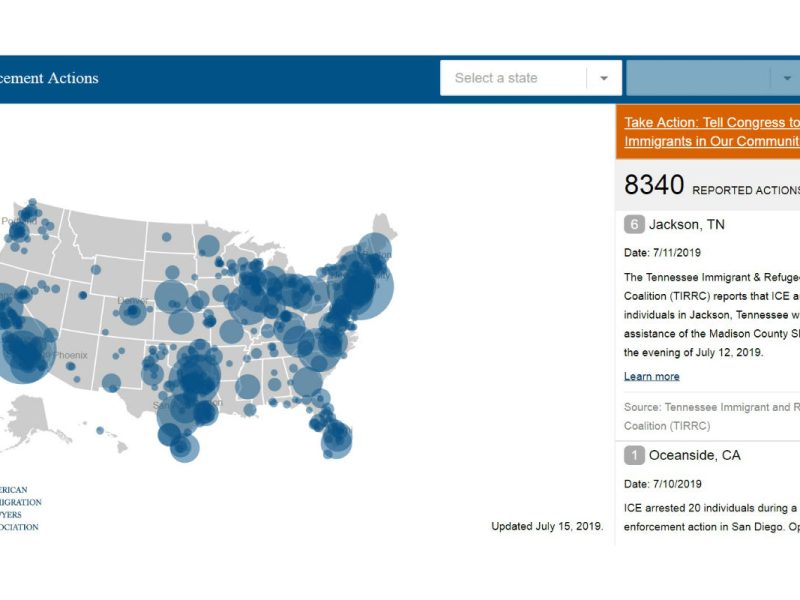Click the number 1 badge beside Oceanside
Screen dimensions: 800x600
[x=634, y=455]
